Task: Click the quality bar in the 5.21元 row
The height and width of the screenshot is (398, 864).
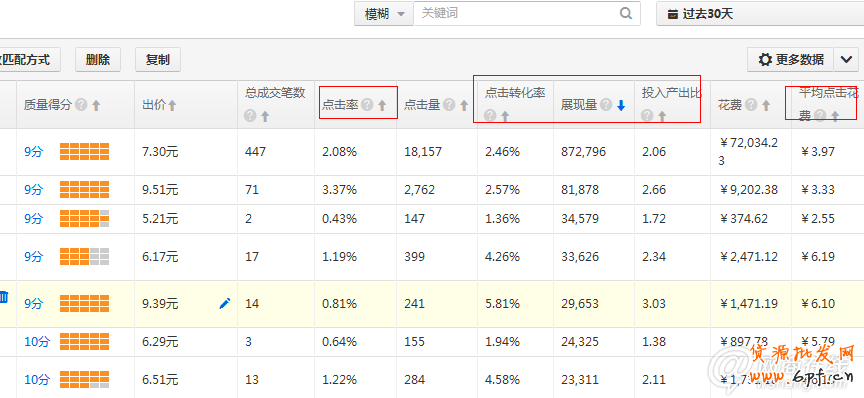Action: [x=84, y=218]
